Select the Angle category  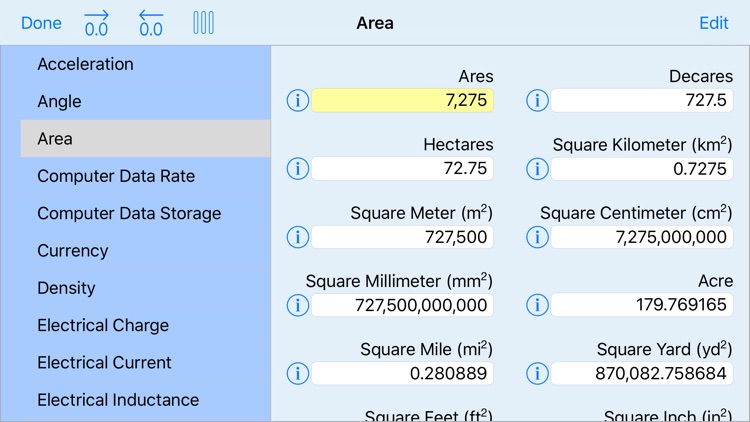pos(145,101)
